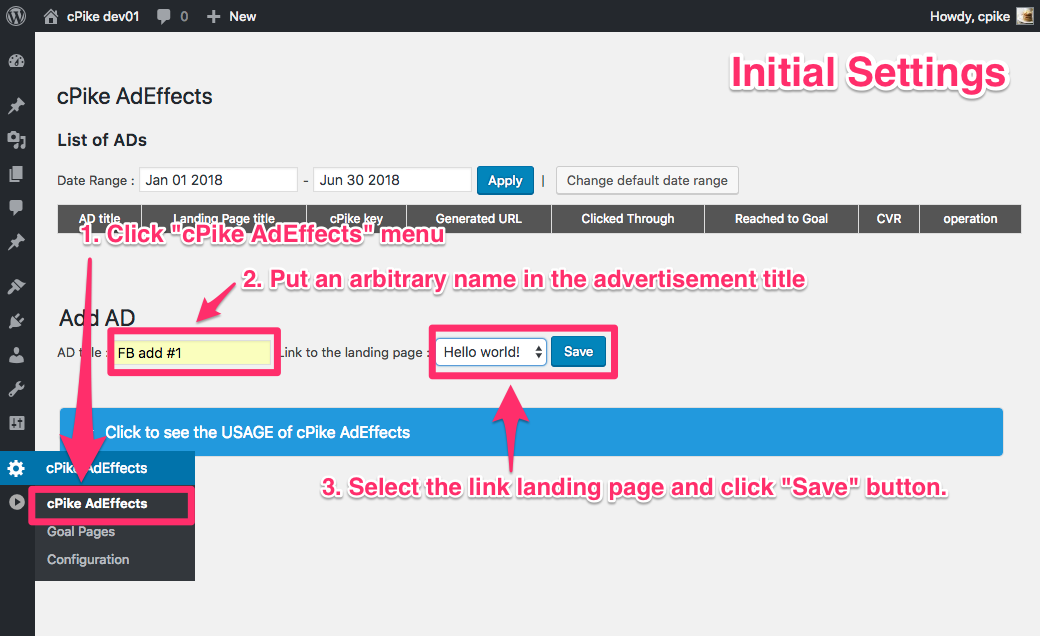Open the WordPress logo menu

16,16
